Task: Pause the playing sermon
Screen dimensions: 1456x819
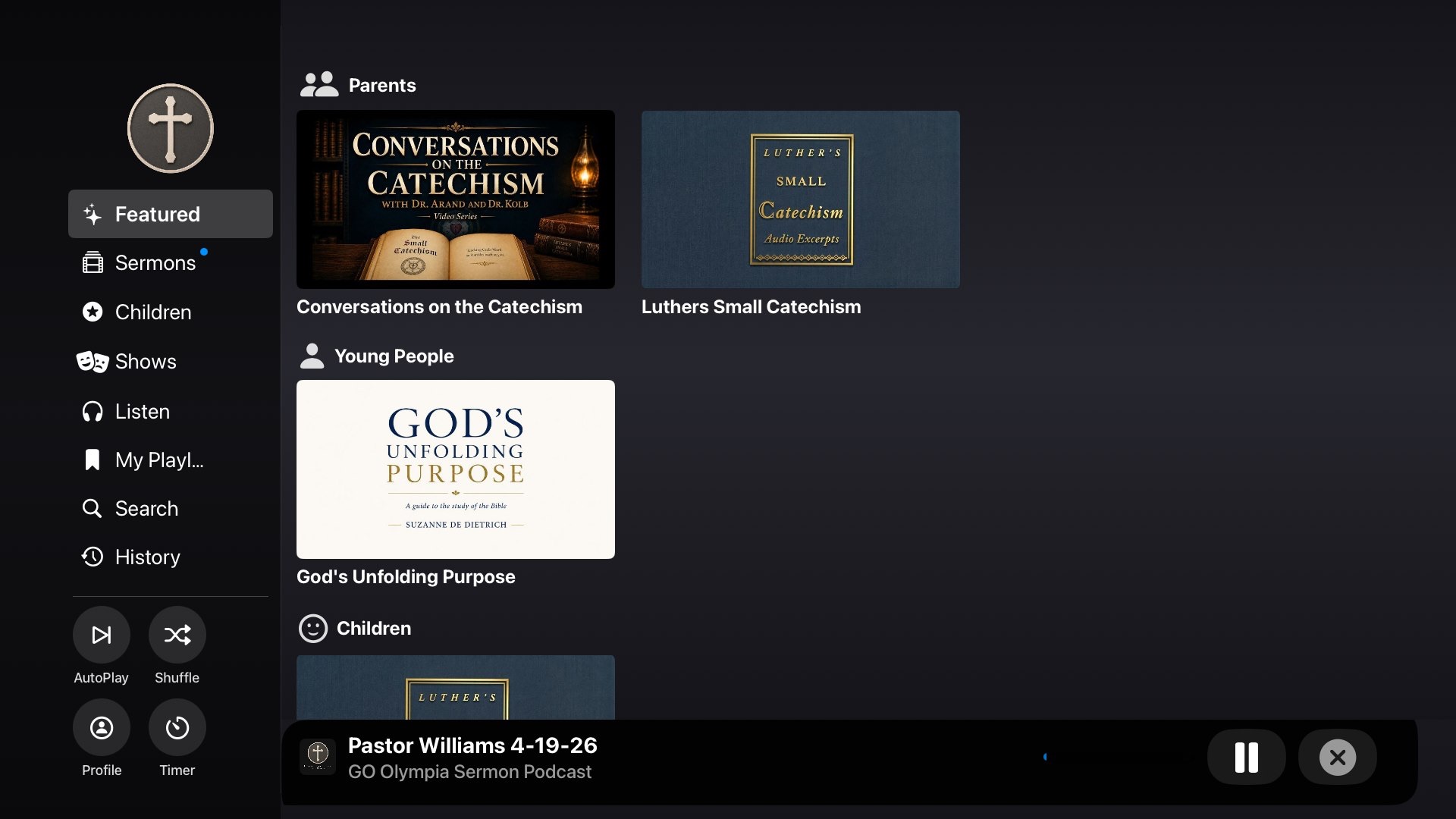Action: [x=1247, y=757]
